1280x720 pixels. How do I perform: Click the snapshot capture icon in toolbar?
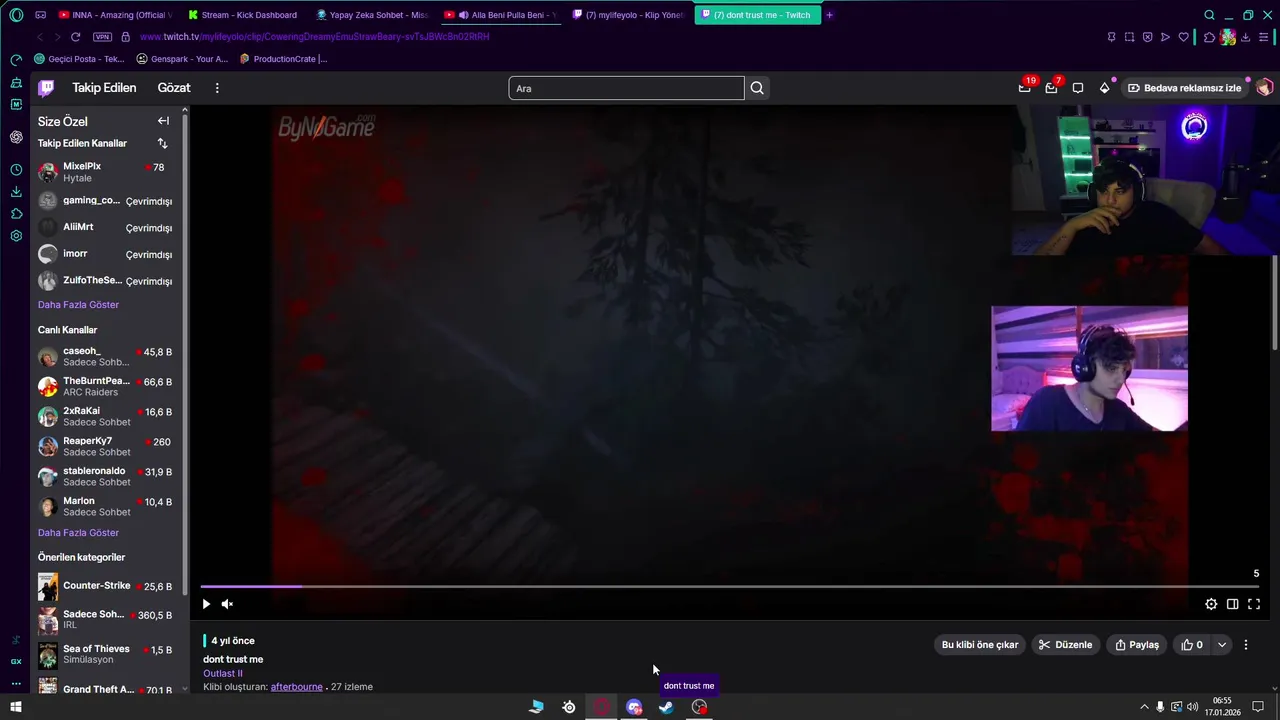1129,37
